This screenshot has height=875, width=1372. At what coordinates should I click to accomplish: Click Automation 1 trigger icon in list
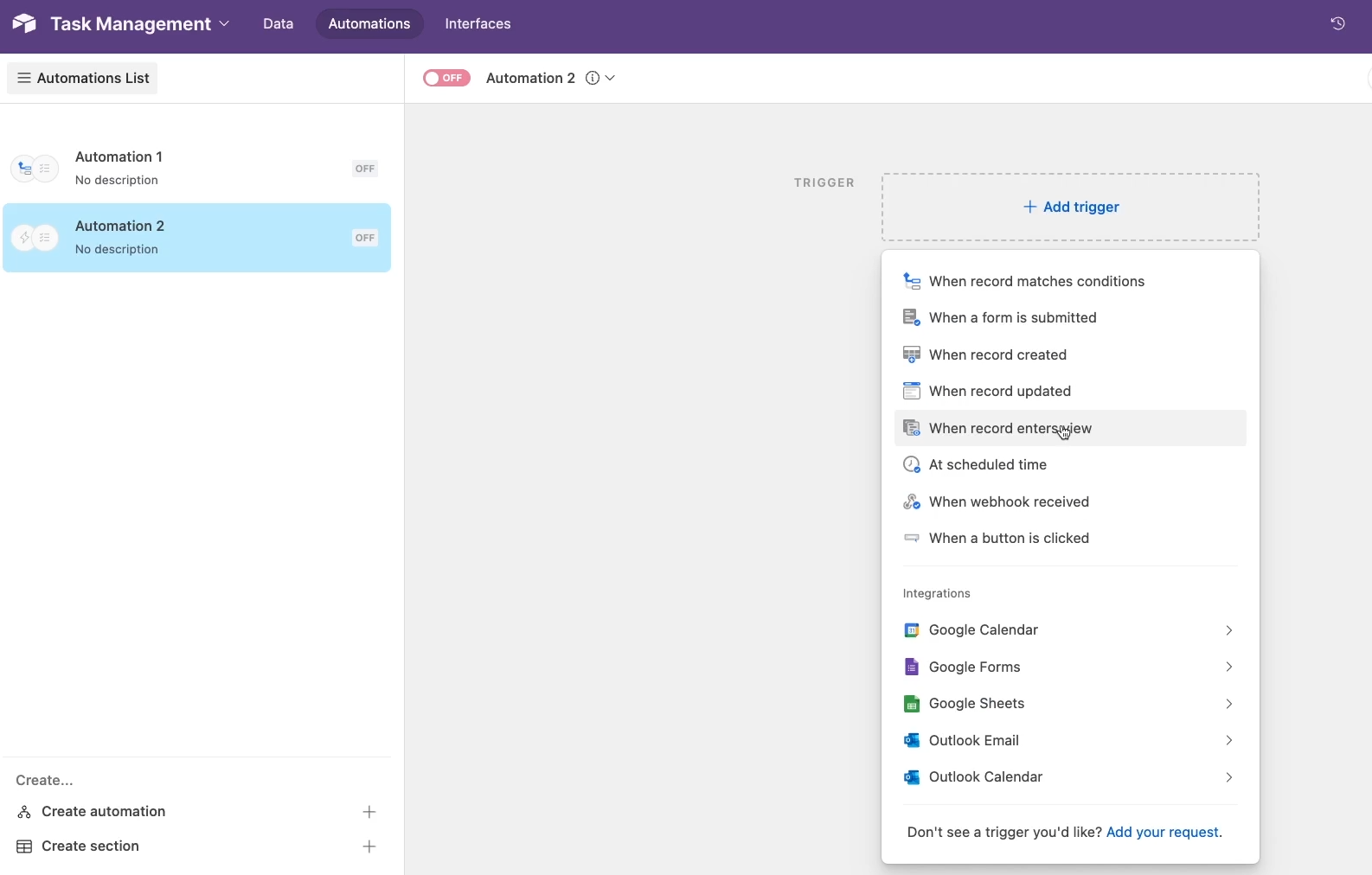tap(25, 169)
